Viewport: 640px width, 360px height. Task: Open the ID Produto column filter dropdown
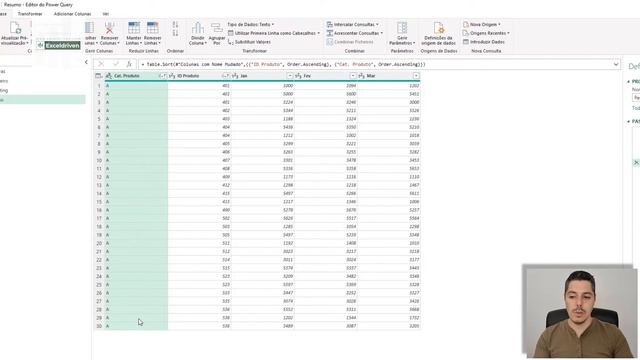click(x=226, y=76)
